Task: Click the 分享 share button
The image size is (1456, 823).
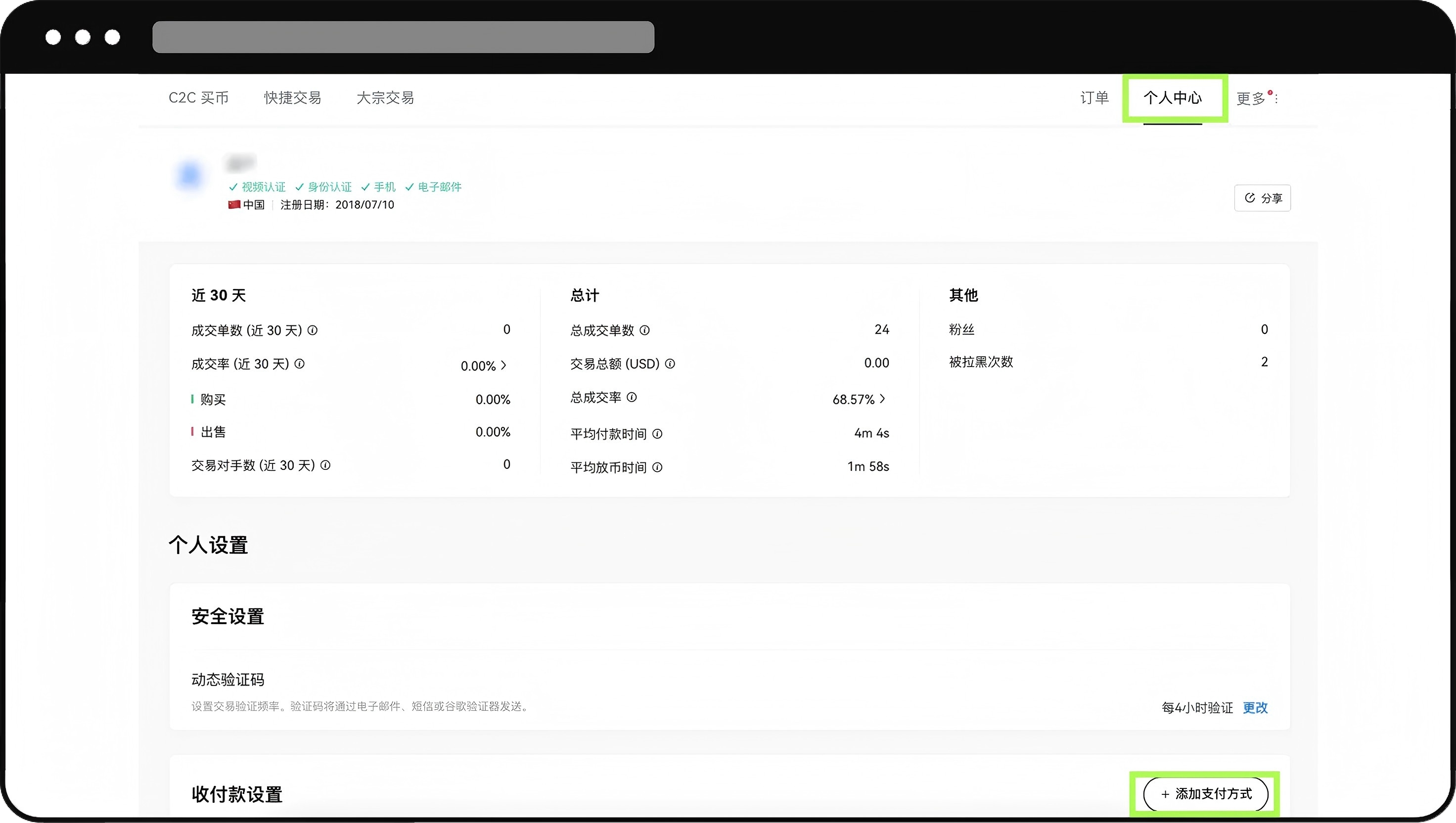Action: pyautogui.click(x=1262, y=198)
